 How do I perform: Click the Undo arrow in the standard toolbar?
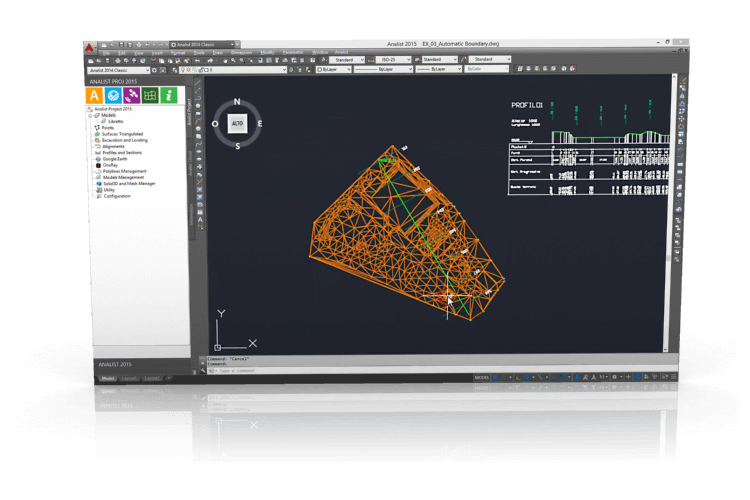[198, 61]
